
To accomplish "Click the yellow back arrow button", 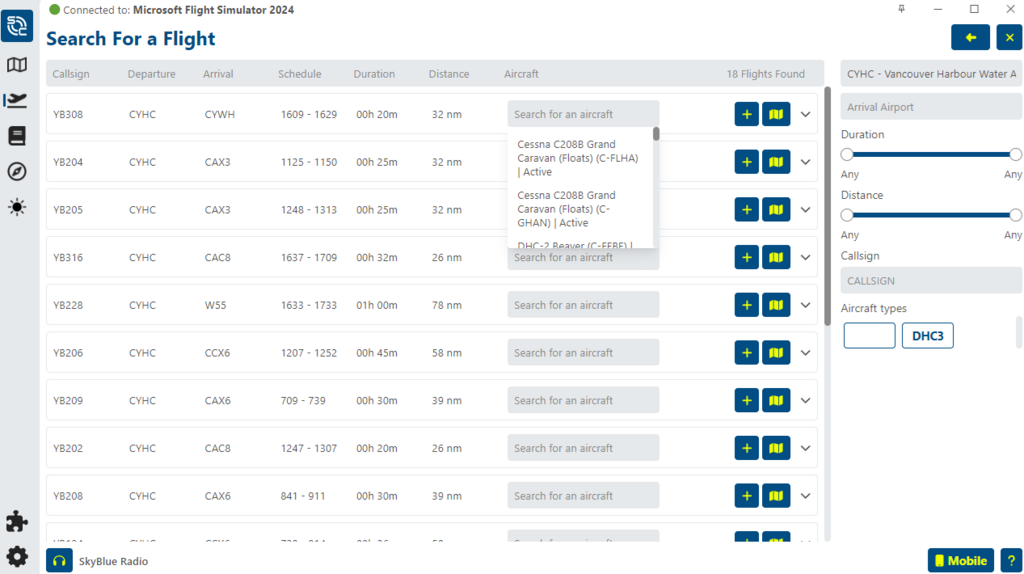I will (970, 38).
